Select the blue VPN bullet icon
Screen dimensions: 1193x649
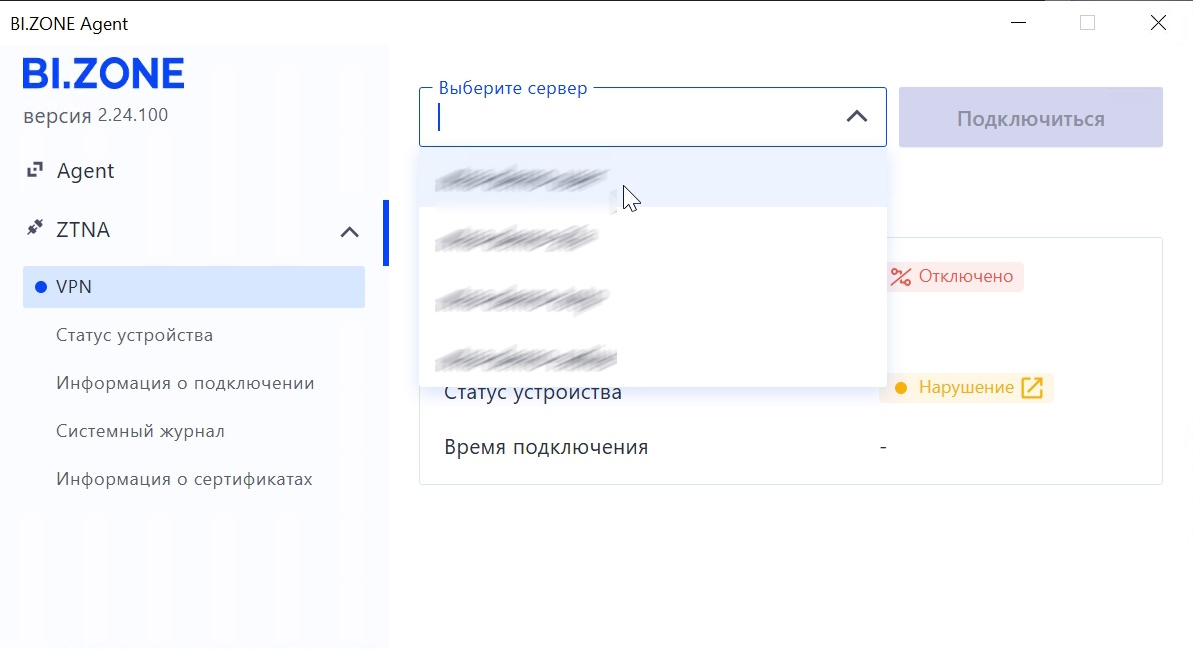[41, 287]
